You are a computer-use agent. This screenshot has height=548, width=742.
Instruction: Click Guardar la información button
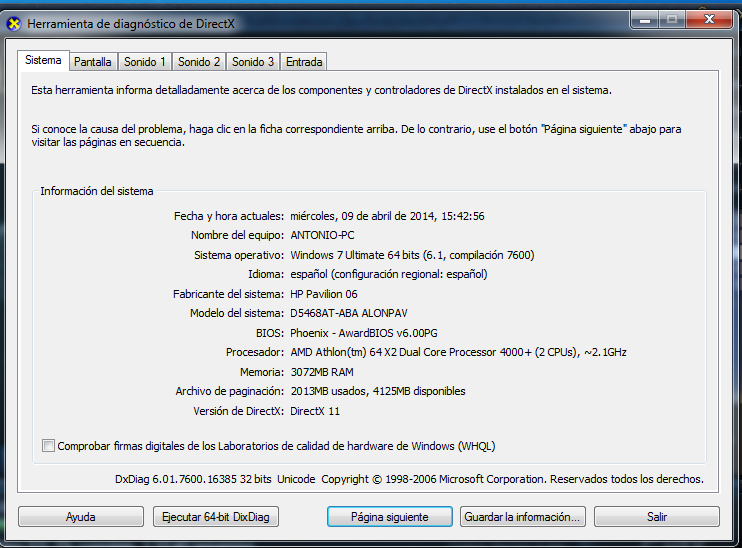click(x=522, y=517)
